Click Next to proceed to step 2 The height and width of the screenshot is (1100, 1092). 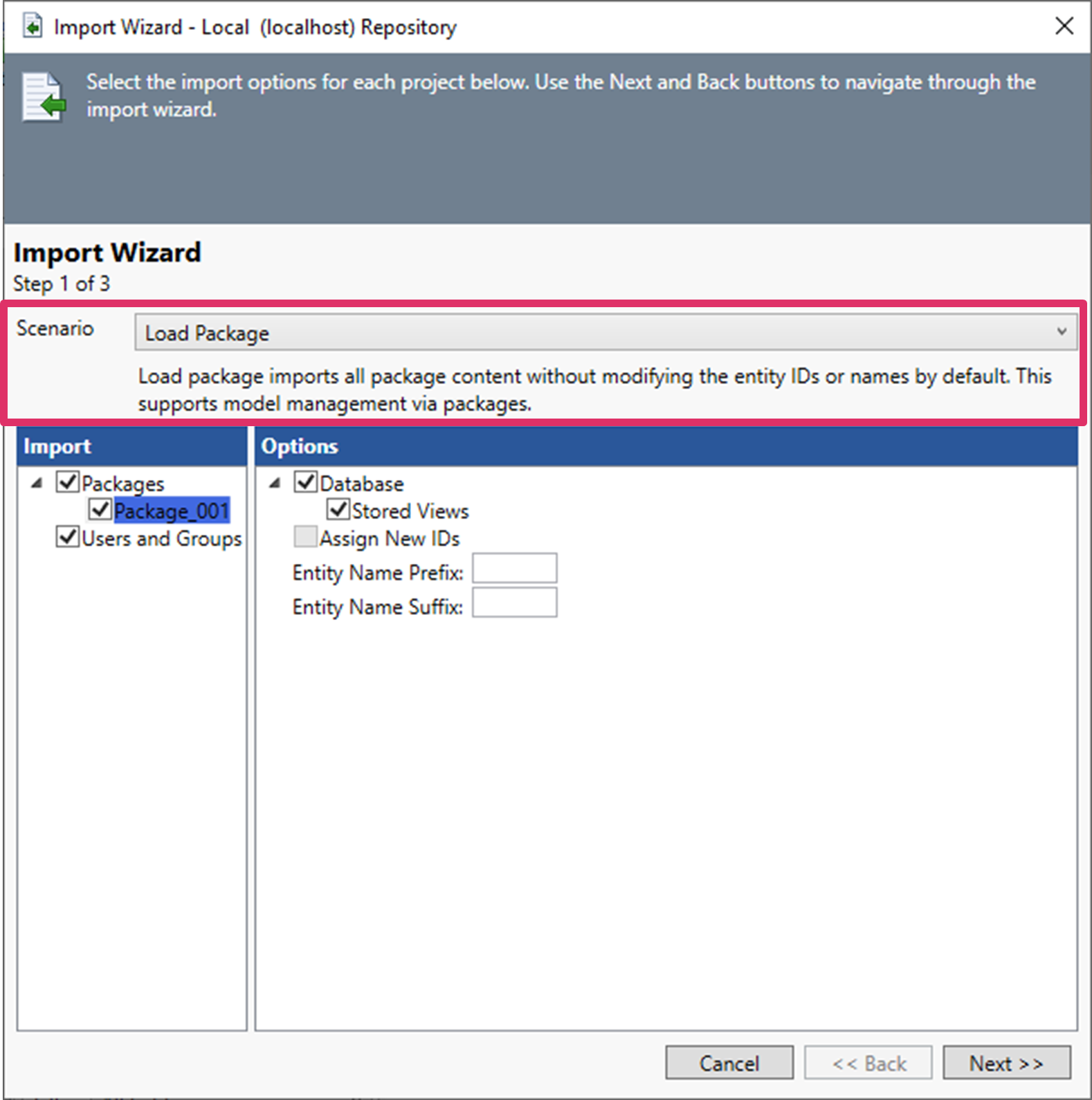1005,1063
